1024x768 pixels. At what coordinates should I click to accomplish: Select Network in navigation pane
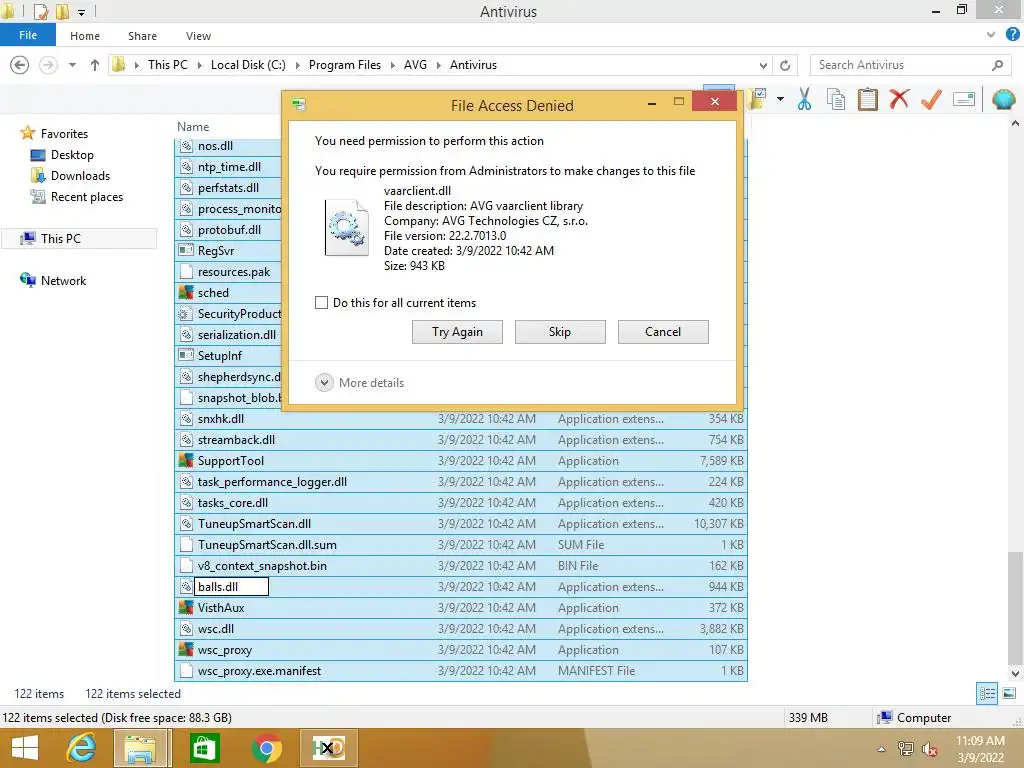pos(63,281)
